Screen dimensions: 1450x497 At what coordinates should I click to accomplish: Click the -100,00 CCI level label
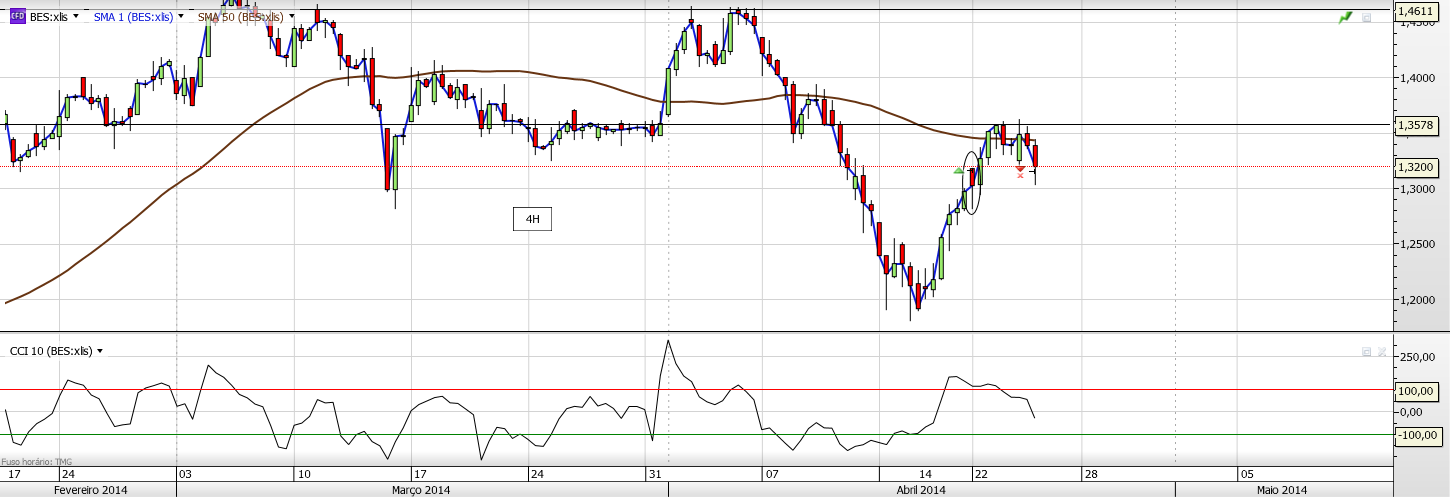[x=1419, y=435]
